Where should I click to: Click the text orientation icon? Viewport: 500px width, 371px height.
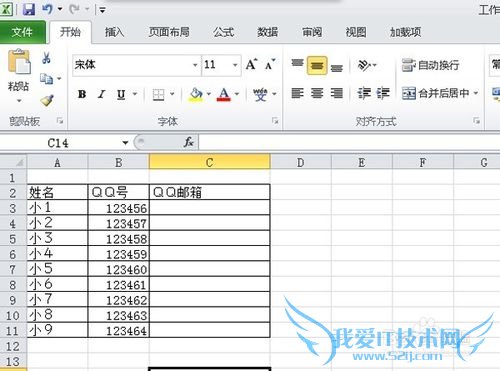pos(364,65)
